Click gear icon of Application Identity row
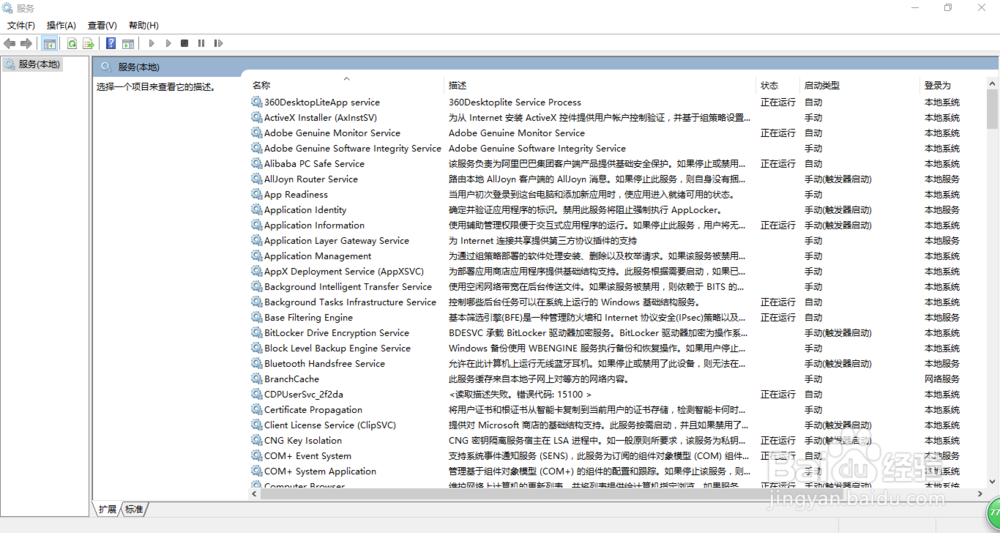The image size is (1000, 533). point(256,210)
